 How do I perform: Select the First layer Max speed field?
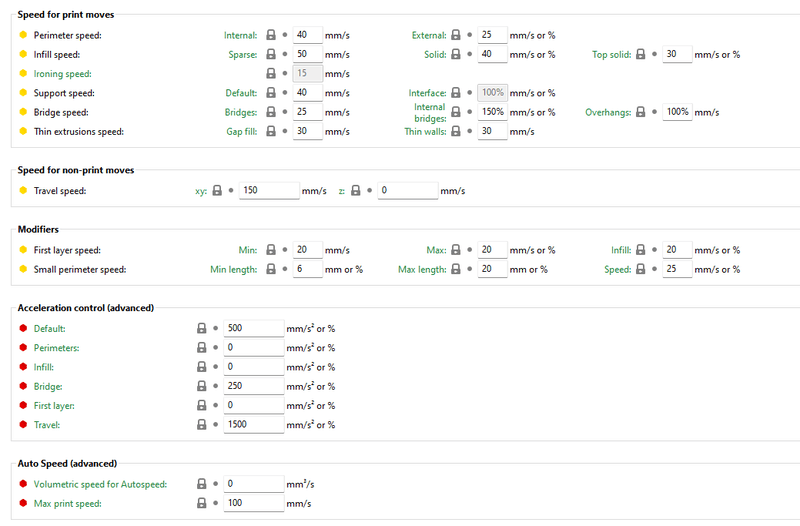(x=492, y=250)
